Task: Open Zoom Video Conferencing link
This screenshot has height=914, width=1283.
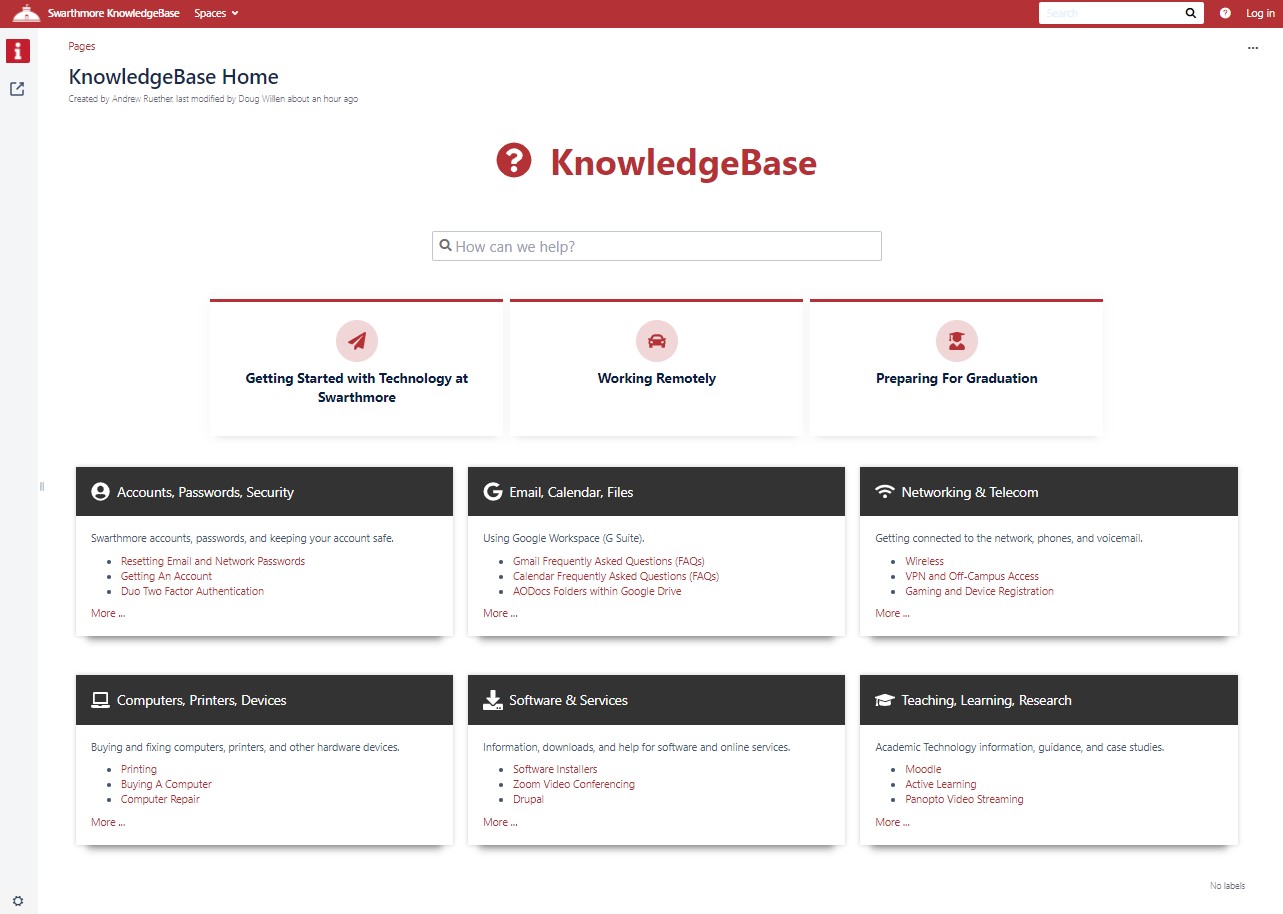Action: [574, 784]
